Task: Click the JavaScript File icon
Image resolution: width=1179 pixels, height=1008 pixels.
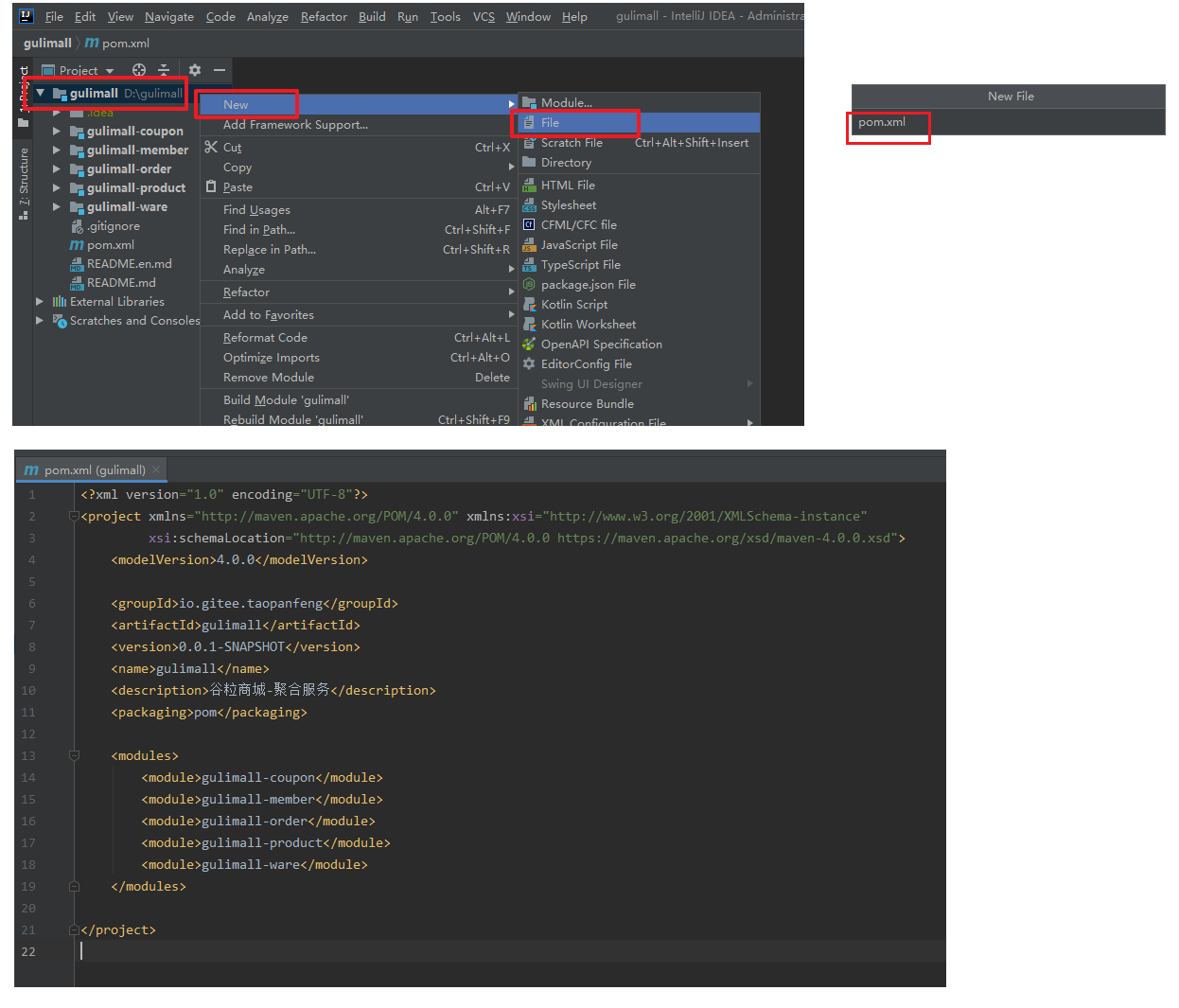Action: point(530,245)
